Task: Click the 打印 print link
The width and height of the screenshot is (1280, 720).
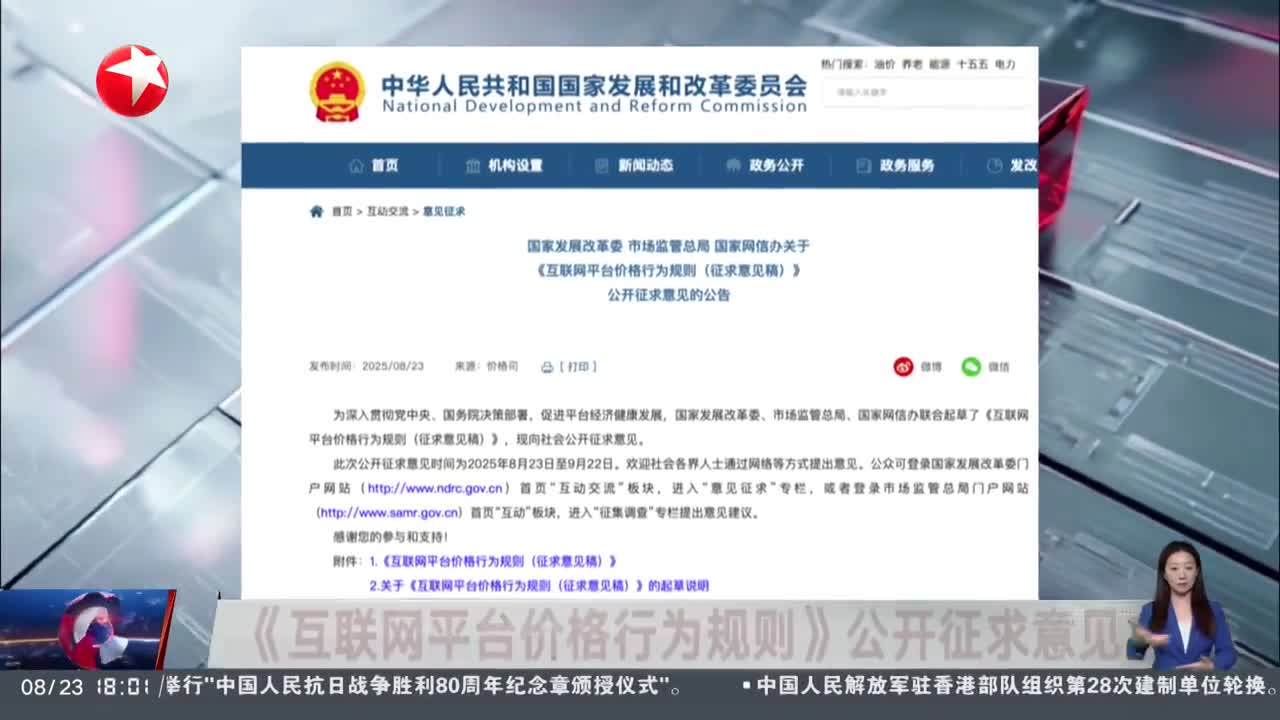Action: [578, 367]
